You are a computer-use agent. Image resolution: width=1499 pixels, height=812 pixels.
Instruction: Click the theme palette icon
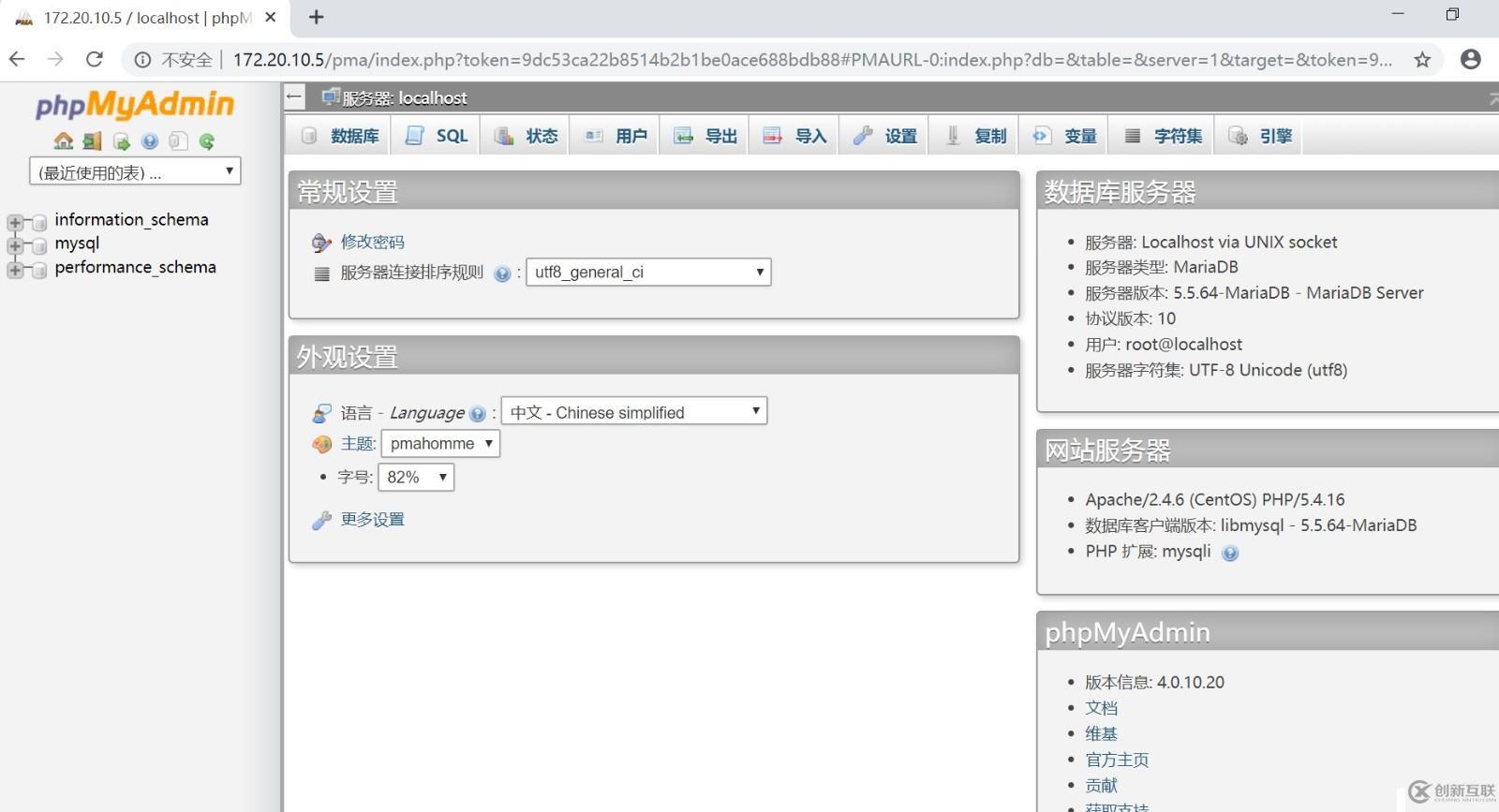pyautogui.click(x=321, y=444)
